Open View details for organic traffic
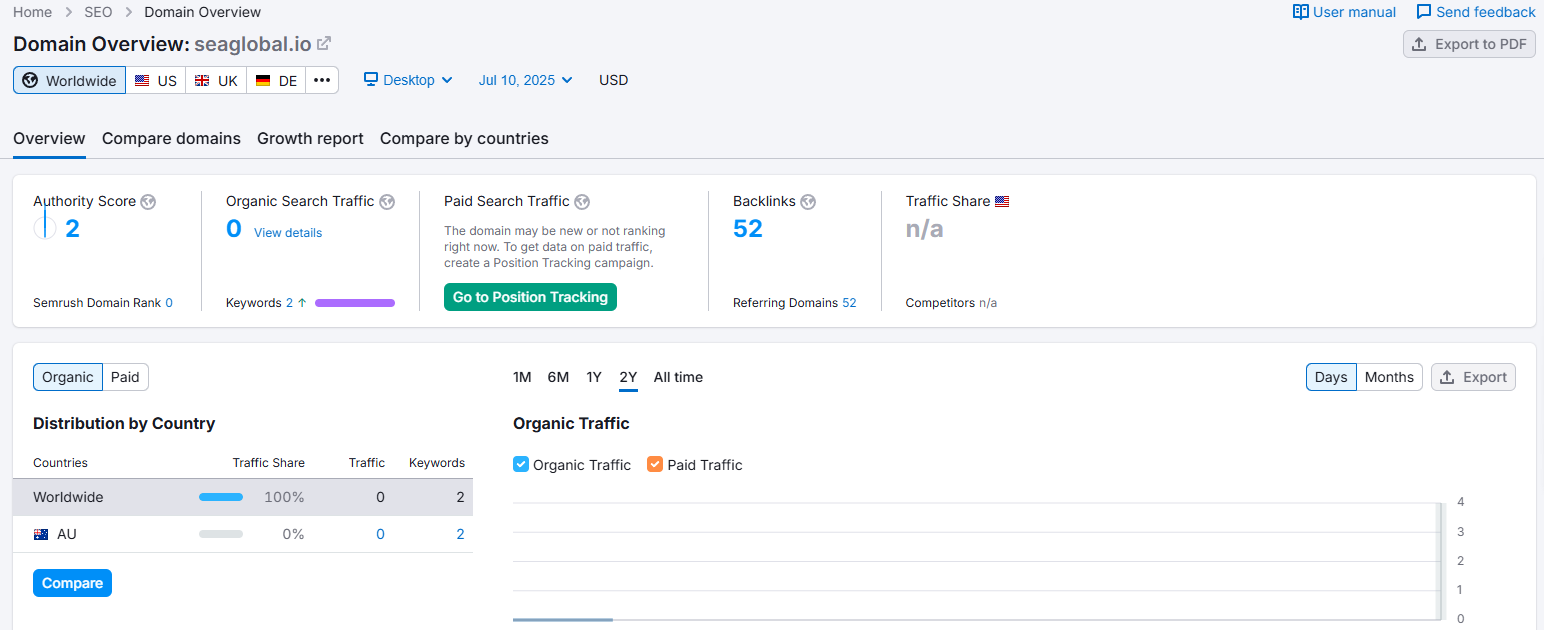 click(288, 233)
